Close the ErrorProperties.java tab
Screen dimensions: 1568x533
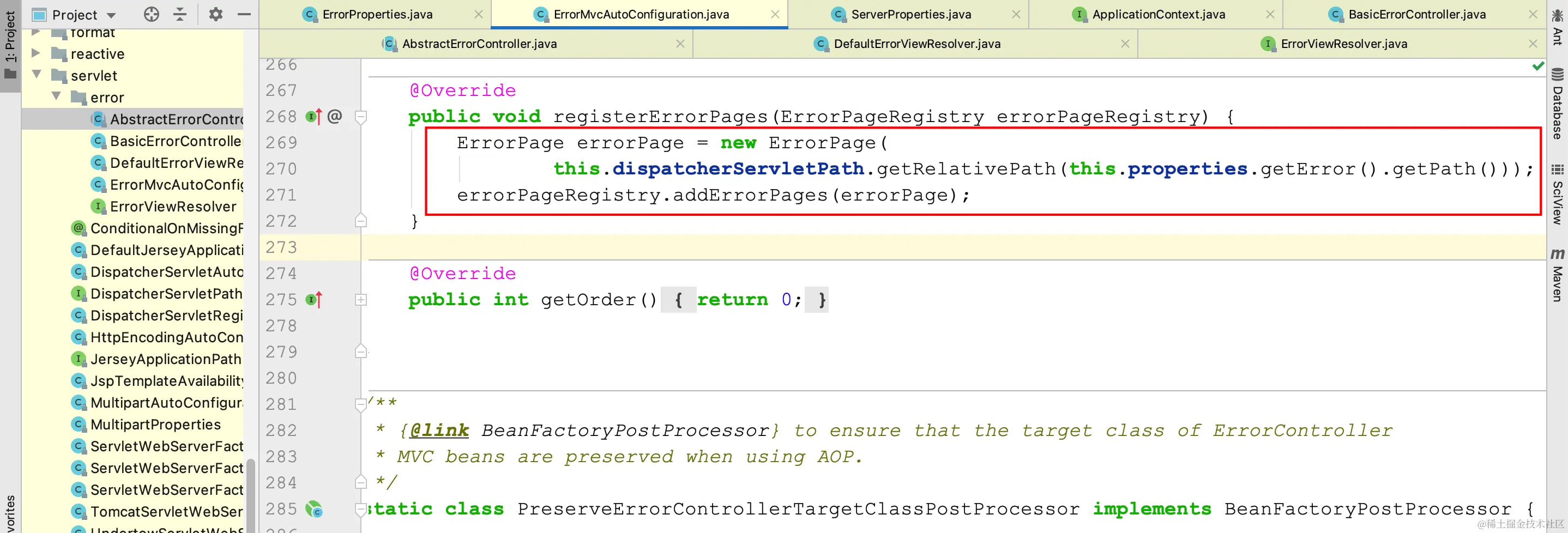pyautogui.click(x=479, y=14)
